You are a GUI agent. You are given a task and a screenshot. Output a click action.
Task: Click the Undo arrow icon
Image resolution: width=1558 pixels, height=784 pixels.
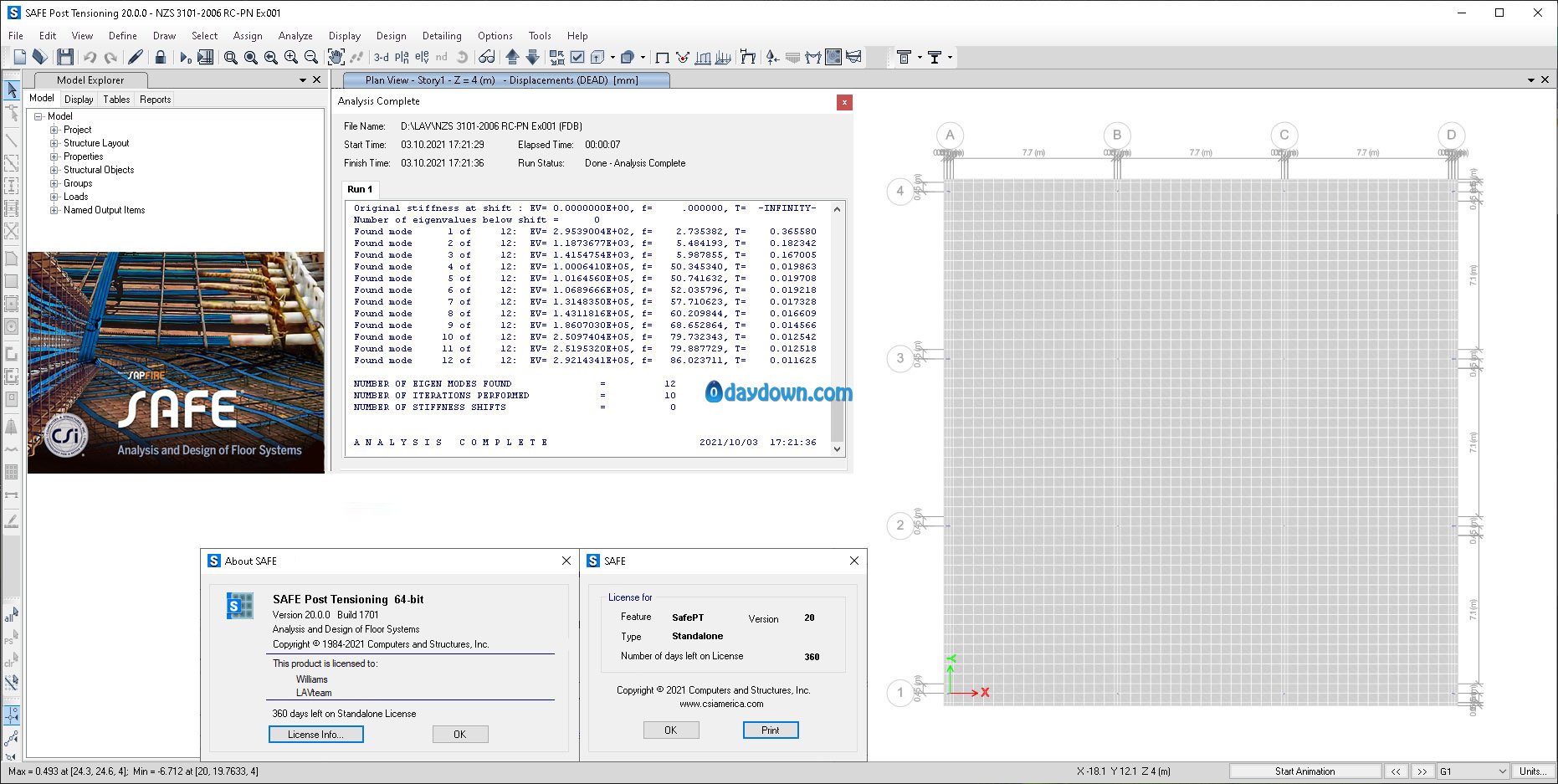pyautogui.click(x=90, y=57)
